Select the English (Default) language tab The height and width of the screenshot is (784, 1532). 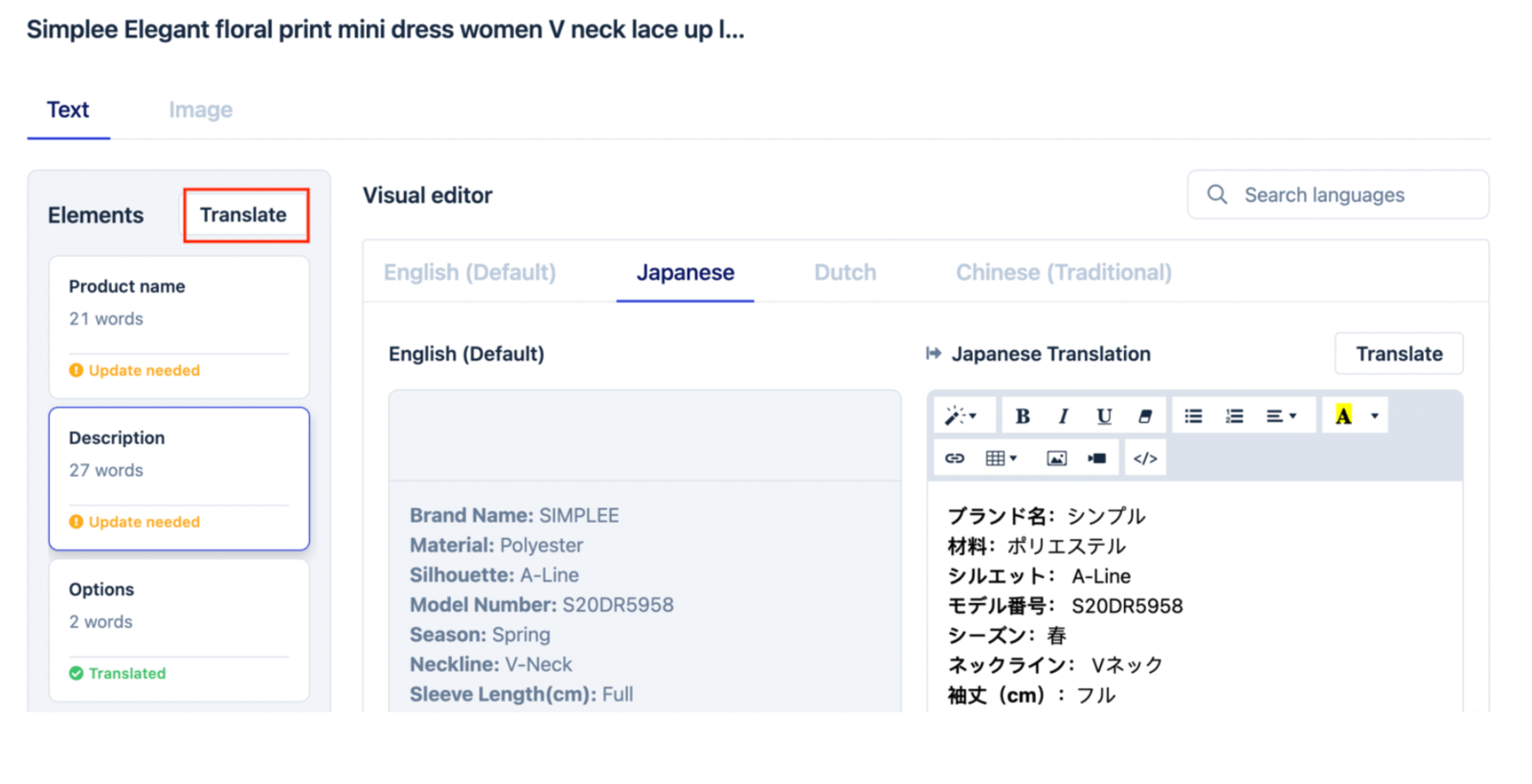click(x=470, y=273)
